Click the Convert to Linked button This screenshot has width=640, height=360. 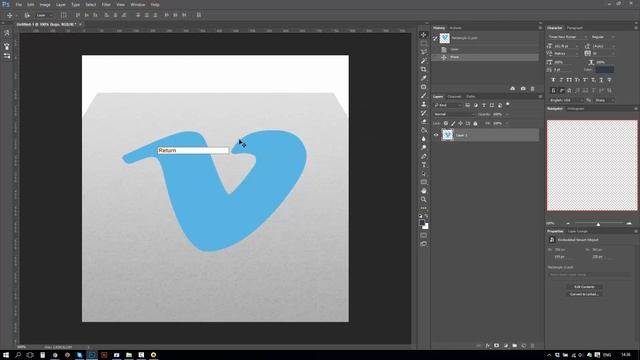click(x=584, y=294)
